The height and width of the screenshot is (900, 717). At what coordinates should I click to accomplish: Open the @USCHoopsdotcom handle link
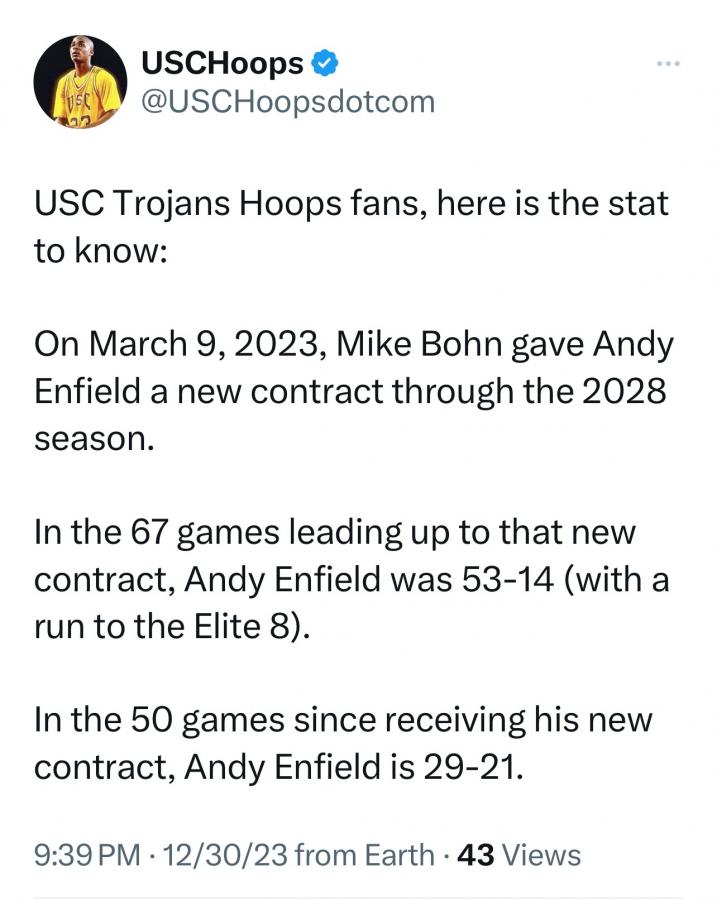(x=288, y=101)
